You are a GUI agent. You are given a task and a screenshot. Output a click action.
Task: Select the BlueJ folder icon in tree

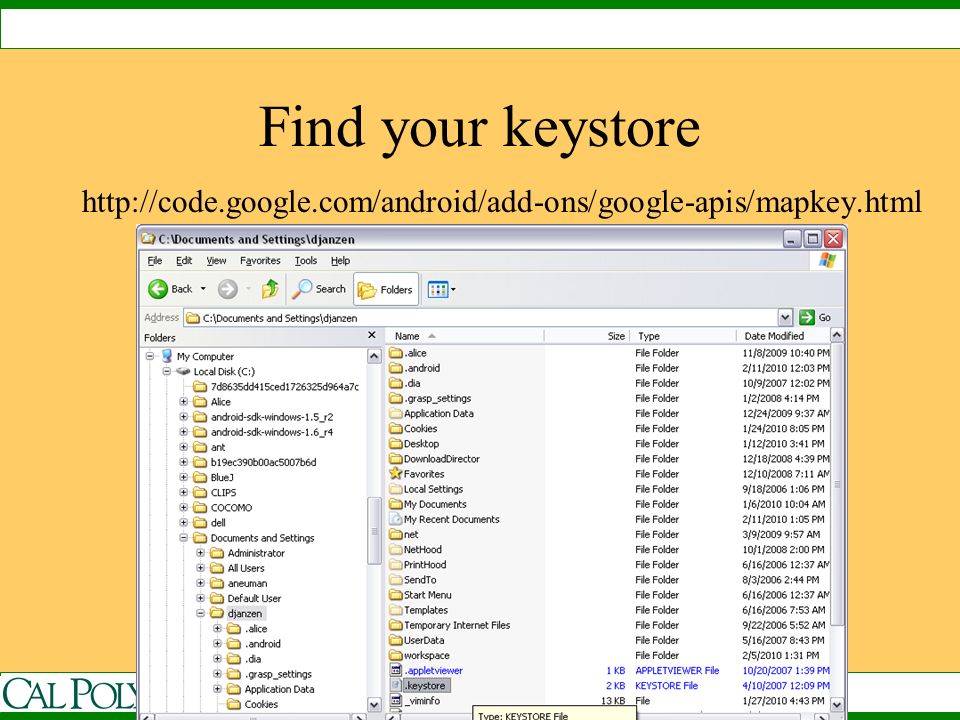coord(200,477)
